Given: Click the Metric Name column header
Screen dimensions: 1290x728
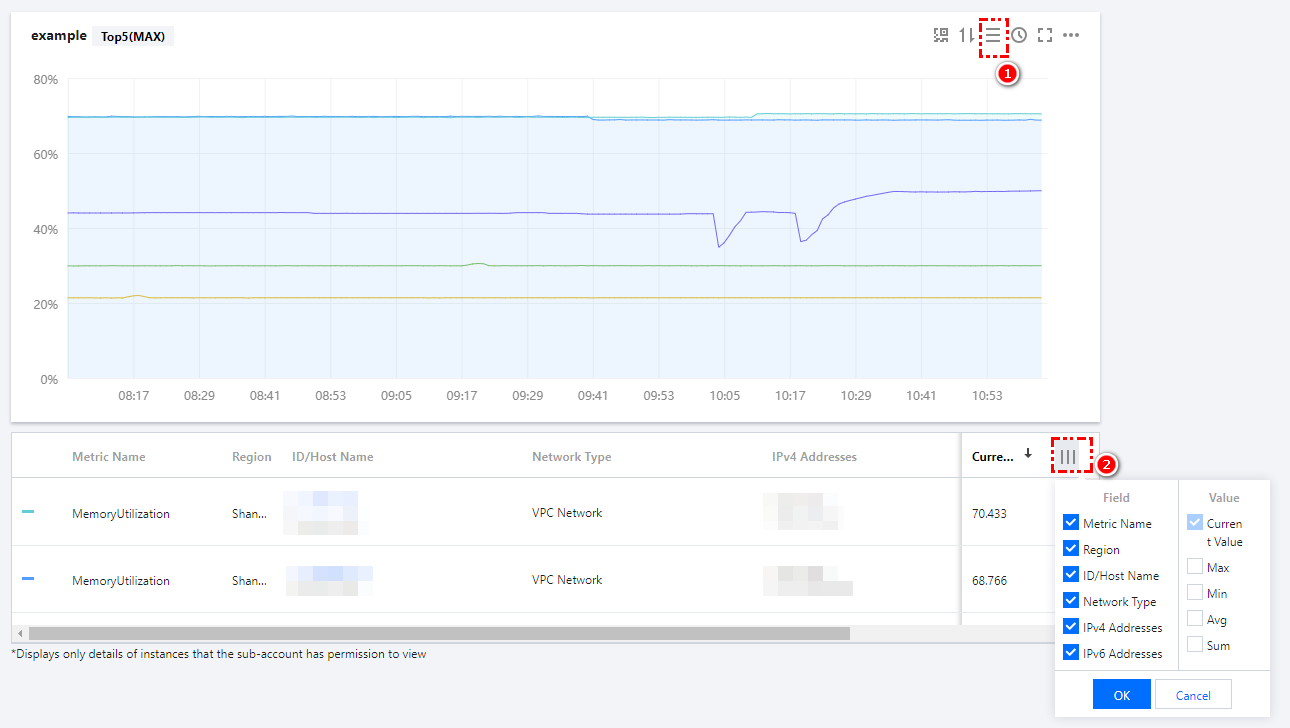Looking at the screenshot, I should click(x=109, y=457).
